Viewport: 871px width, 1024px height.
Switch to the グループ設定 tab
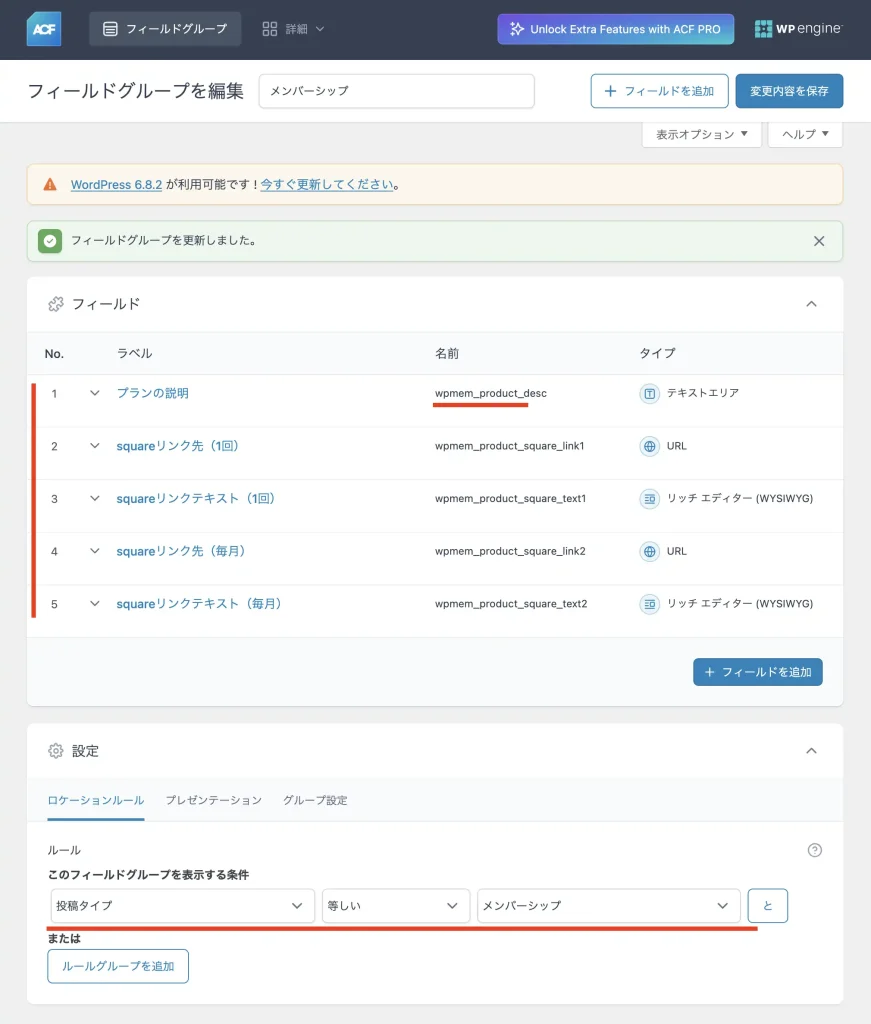315,800
